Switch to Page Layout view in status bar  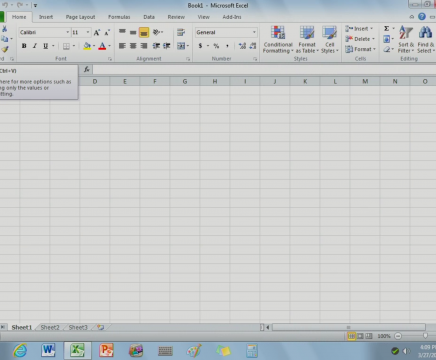coord(360,336)
